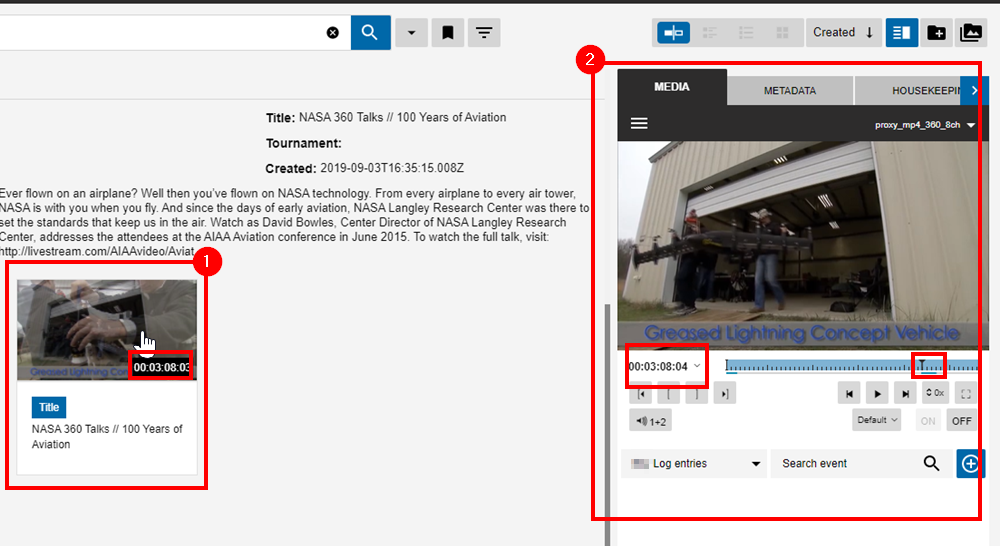Open the player hamburger menu
Screen dimensions: 1000x546
coord(639,124)
